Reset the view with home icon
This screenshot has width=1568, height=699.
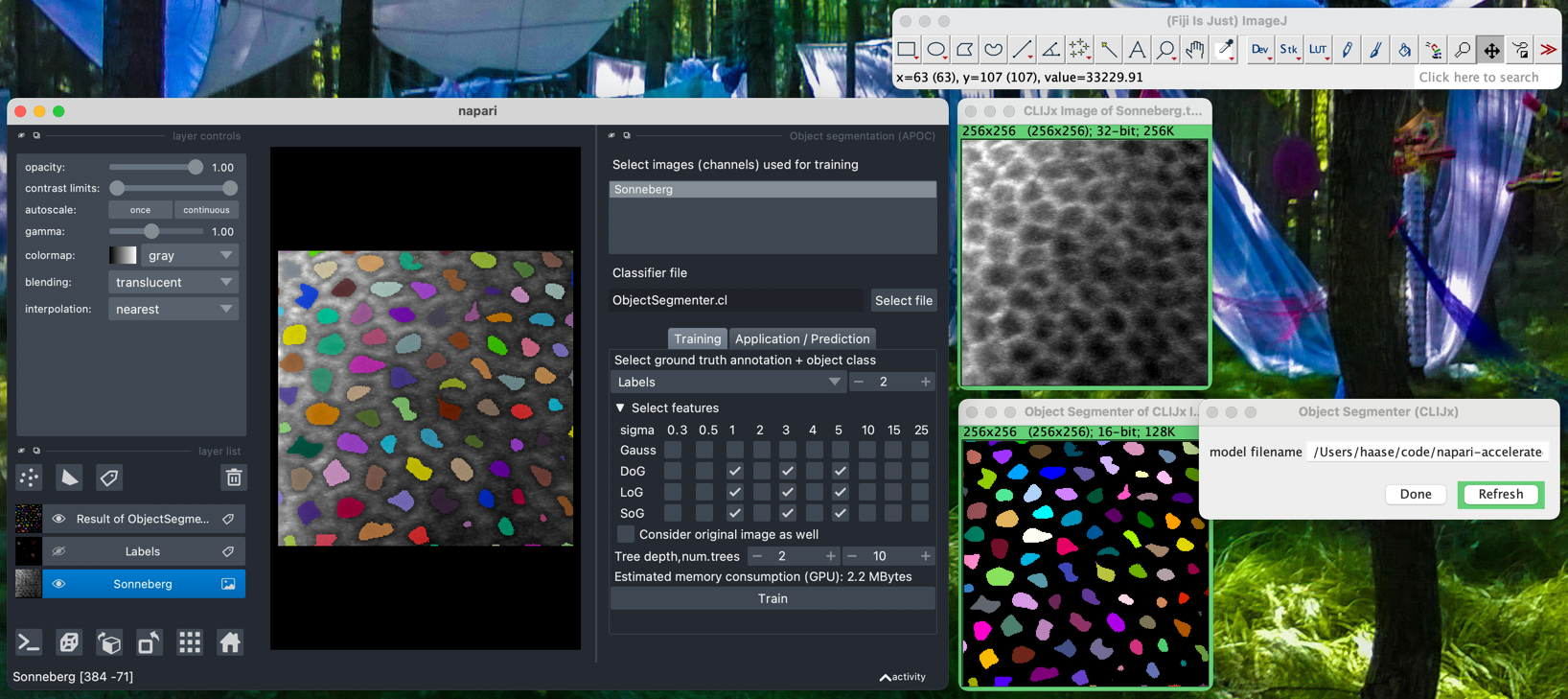click(230, 642)
